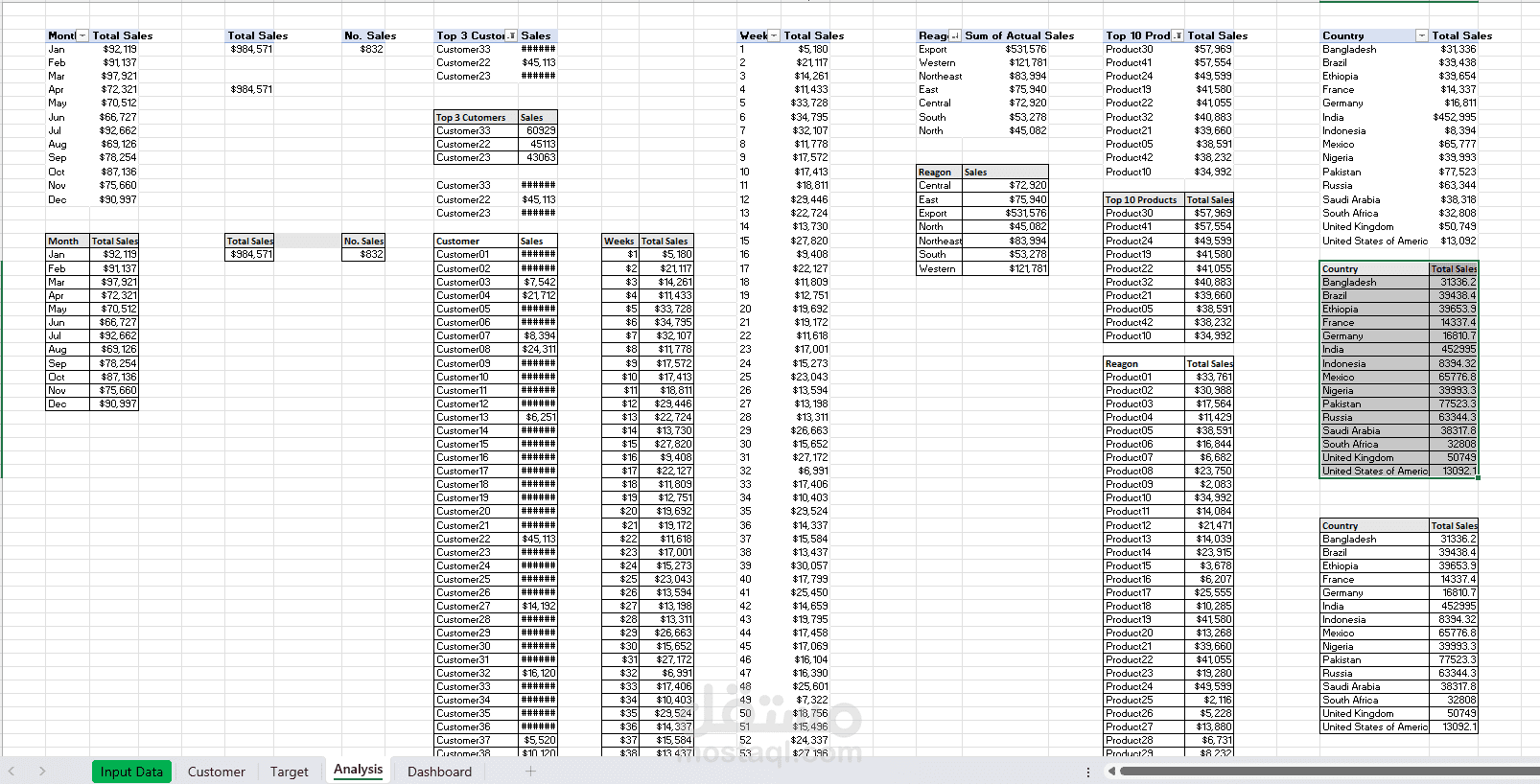Click the 'No. Sales' header in top row
This screenshot has height=784, width=1540.
pyautogui.click(x=370, y=35)
